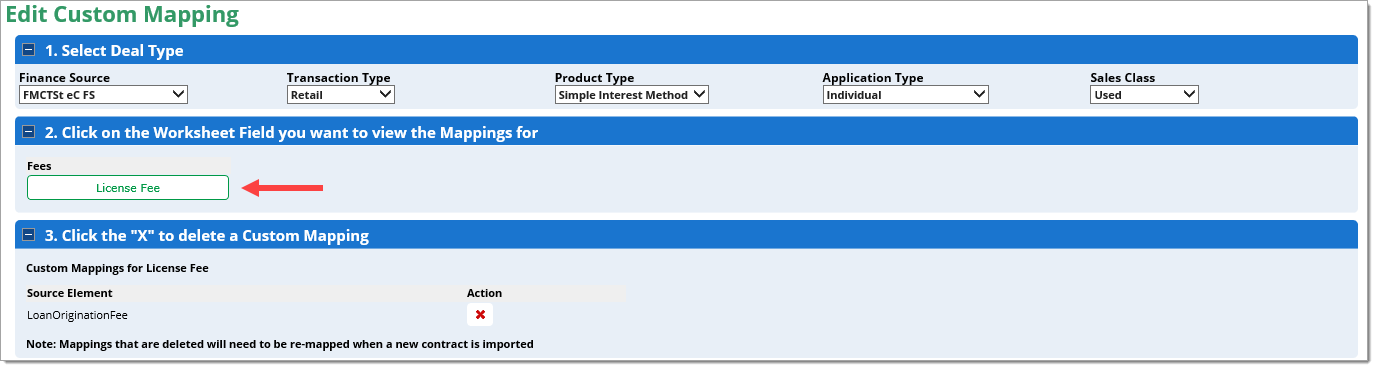Screen dimensions: 1375x368
Task: Click the red arrow pointing at License Fee
Action: click(284, 187)
